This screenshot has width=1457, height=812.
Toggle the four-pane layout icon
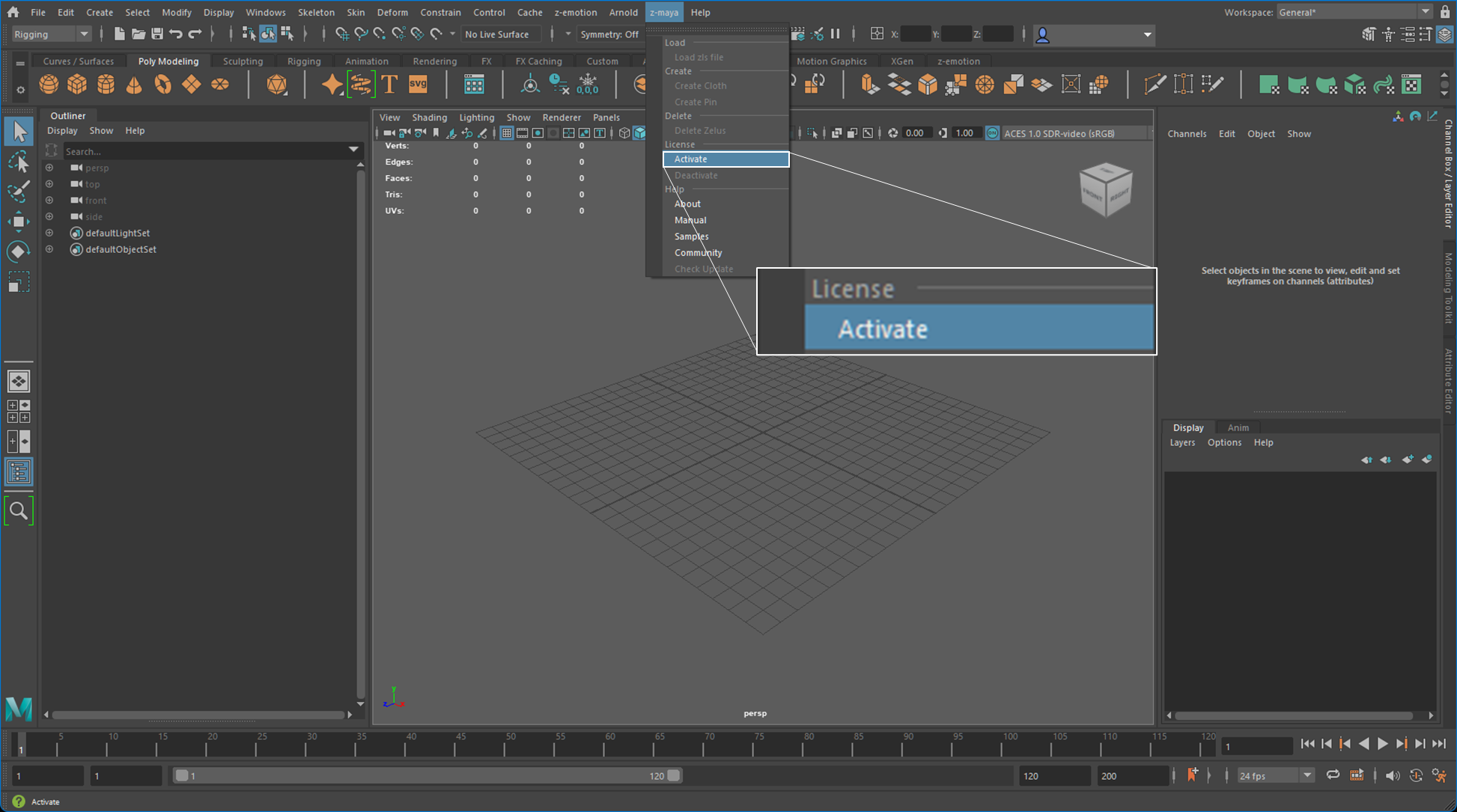[x=19, y=412]
